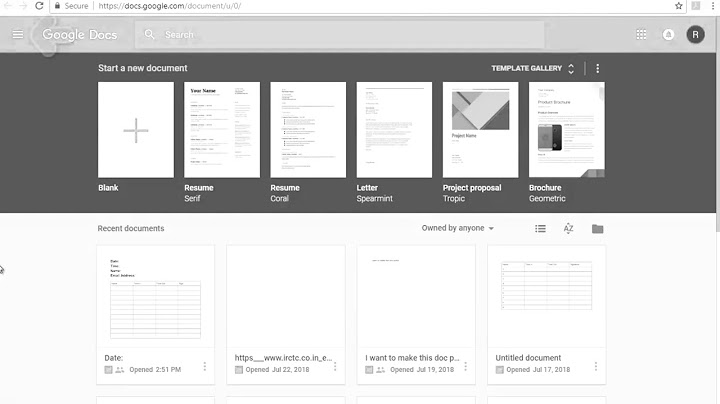
Task: Open the file picker folder icon
Action: pyautogui.click(x=597, y=229)
